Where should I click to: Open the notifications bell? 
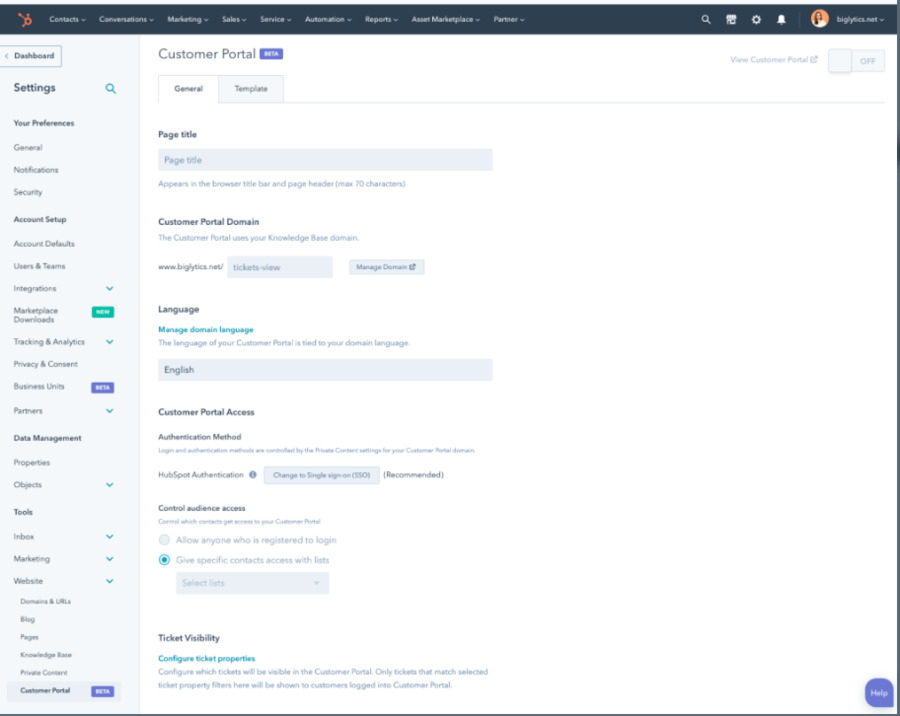(781, 20)
